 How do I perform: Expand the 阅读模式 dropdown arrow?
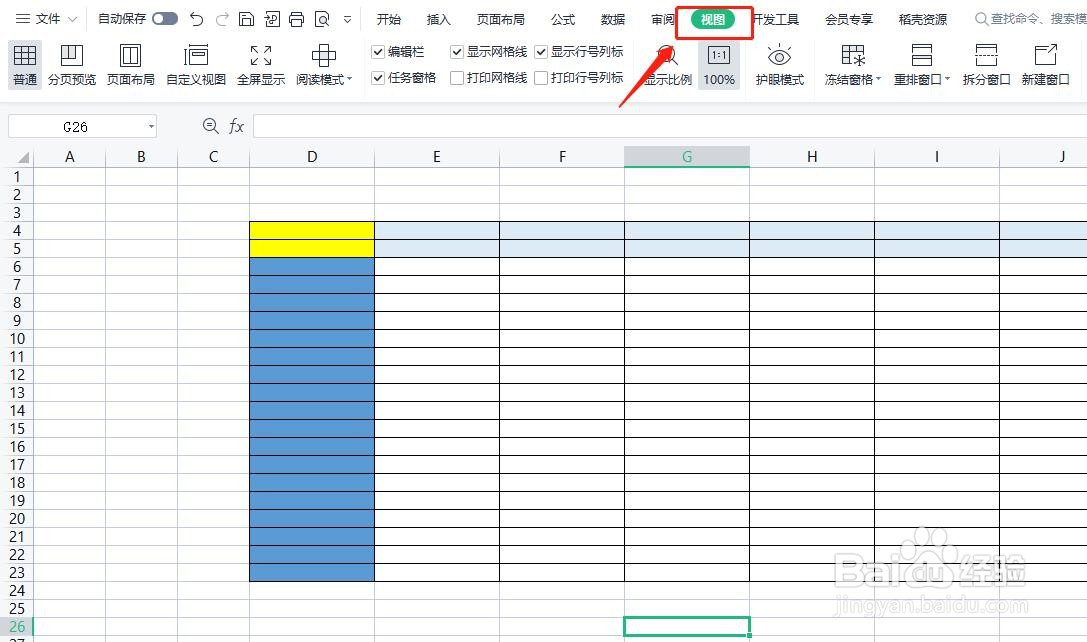point(349,79)
